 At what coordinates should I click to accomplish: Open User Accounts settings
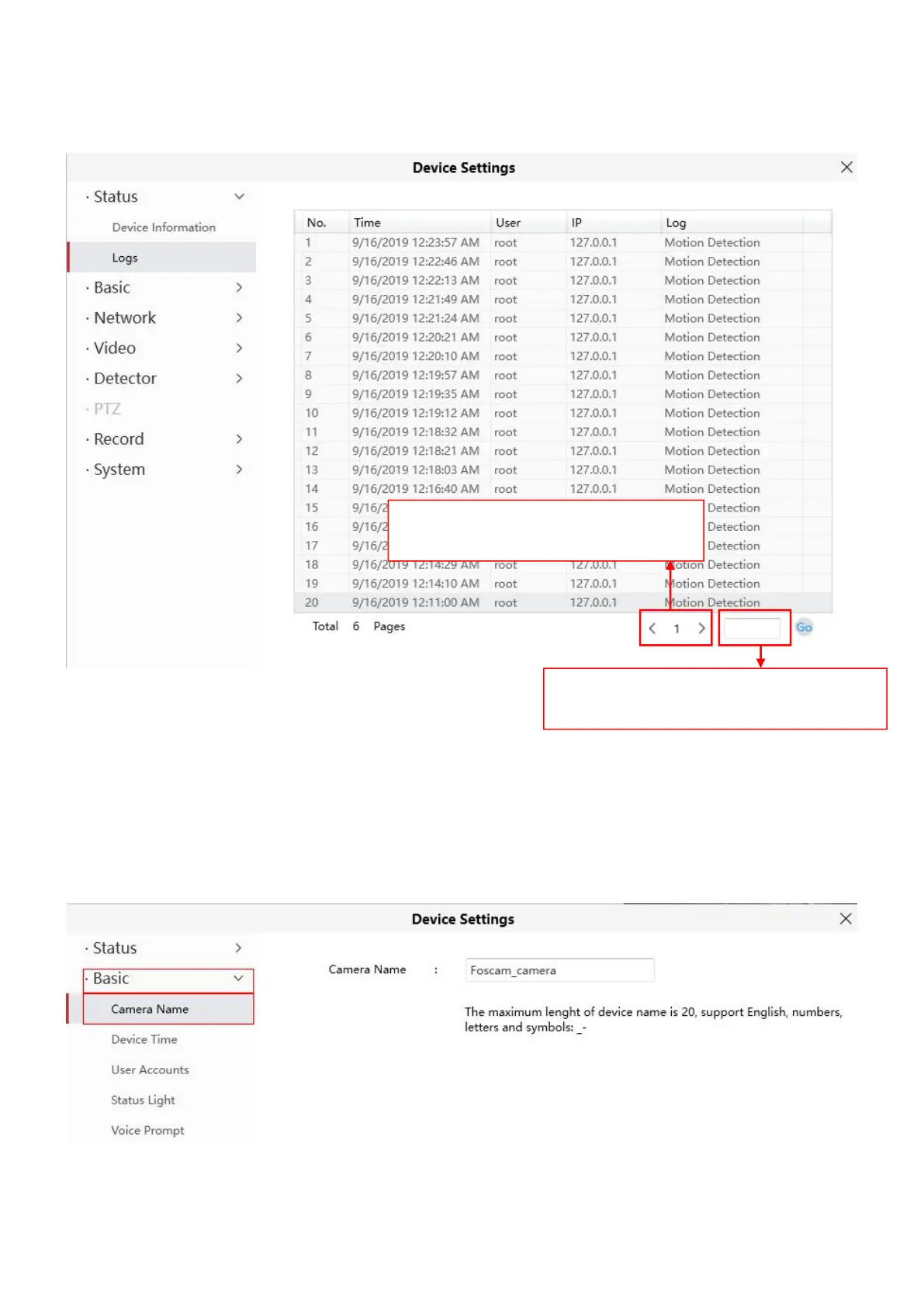point(150,1070)
